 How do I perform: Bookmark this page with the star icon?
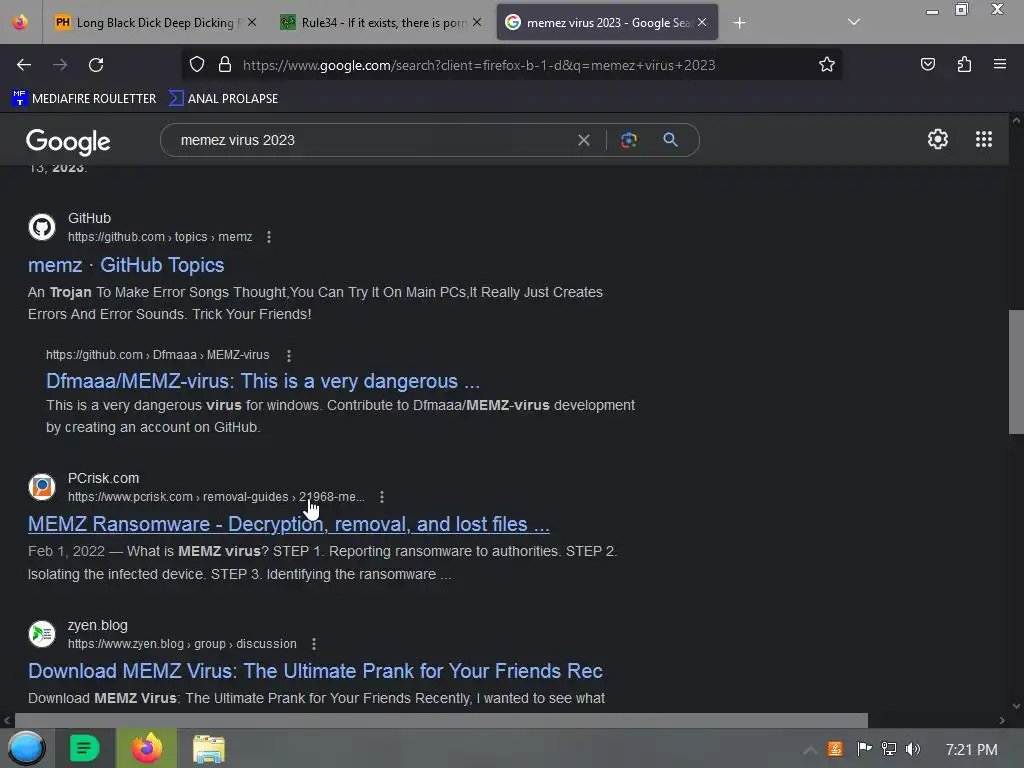pyautogui.click(x=827, y=65)
